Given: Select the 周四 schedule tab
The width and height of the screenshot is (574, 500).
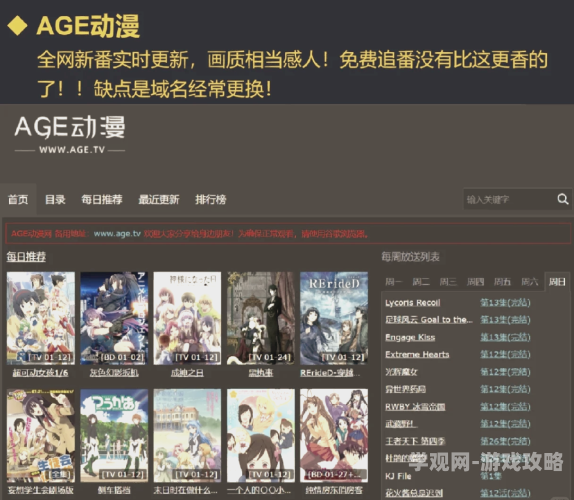Looking at the screenshot, I should pyautogui.click(x=475, y=281).
